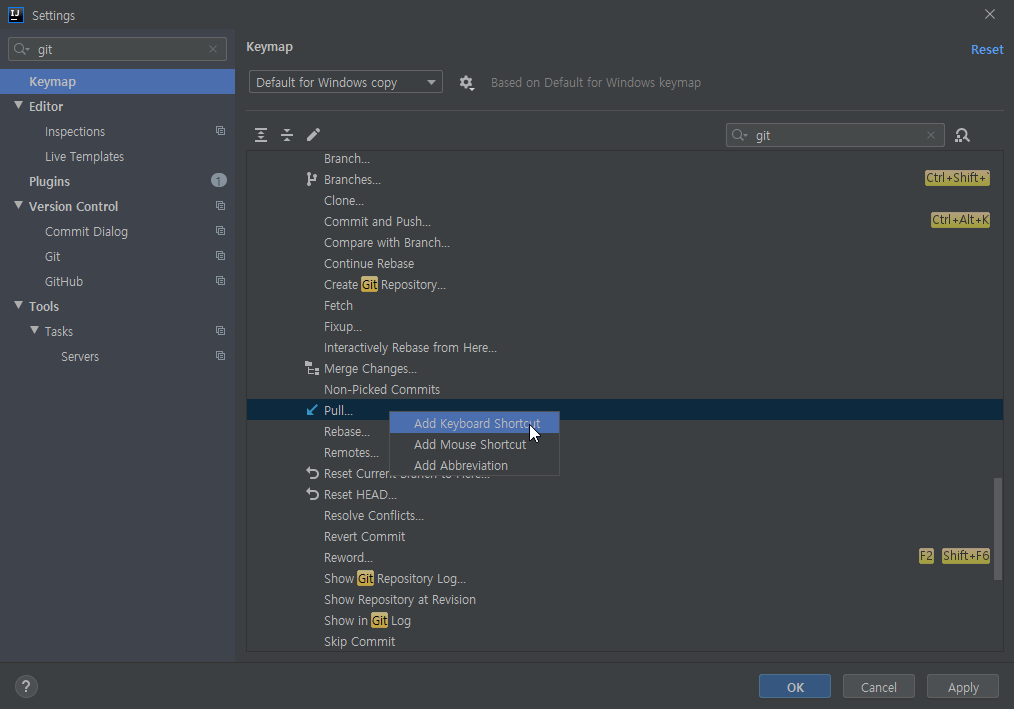The width and height of the screenshot is (1014, 709).
Task: Collapse the Tasks subgroup
Action: [34, 331]
